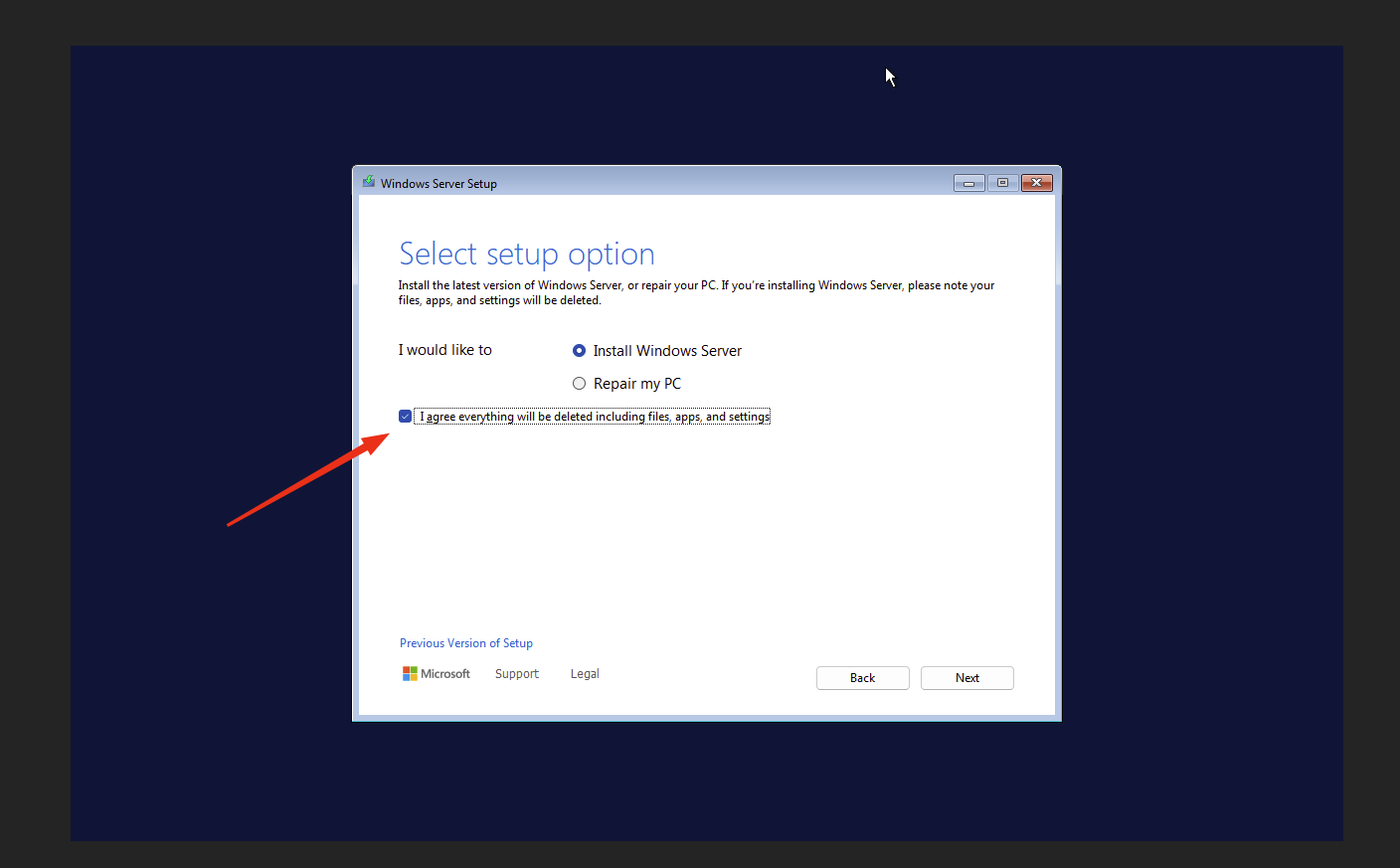Image resolution: width=1400 pixels, height=868 pixels.
Task: Click the Windows Server Setup title bar
Action: pyautogui.click(x=696, y=182)
